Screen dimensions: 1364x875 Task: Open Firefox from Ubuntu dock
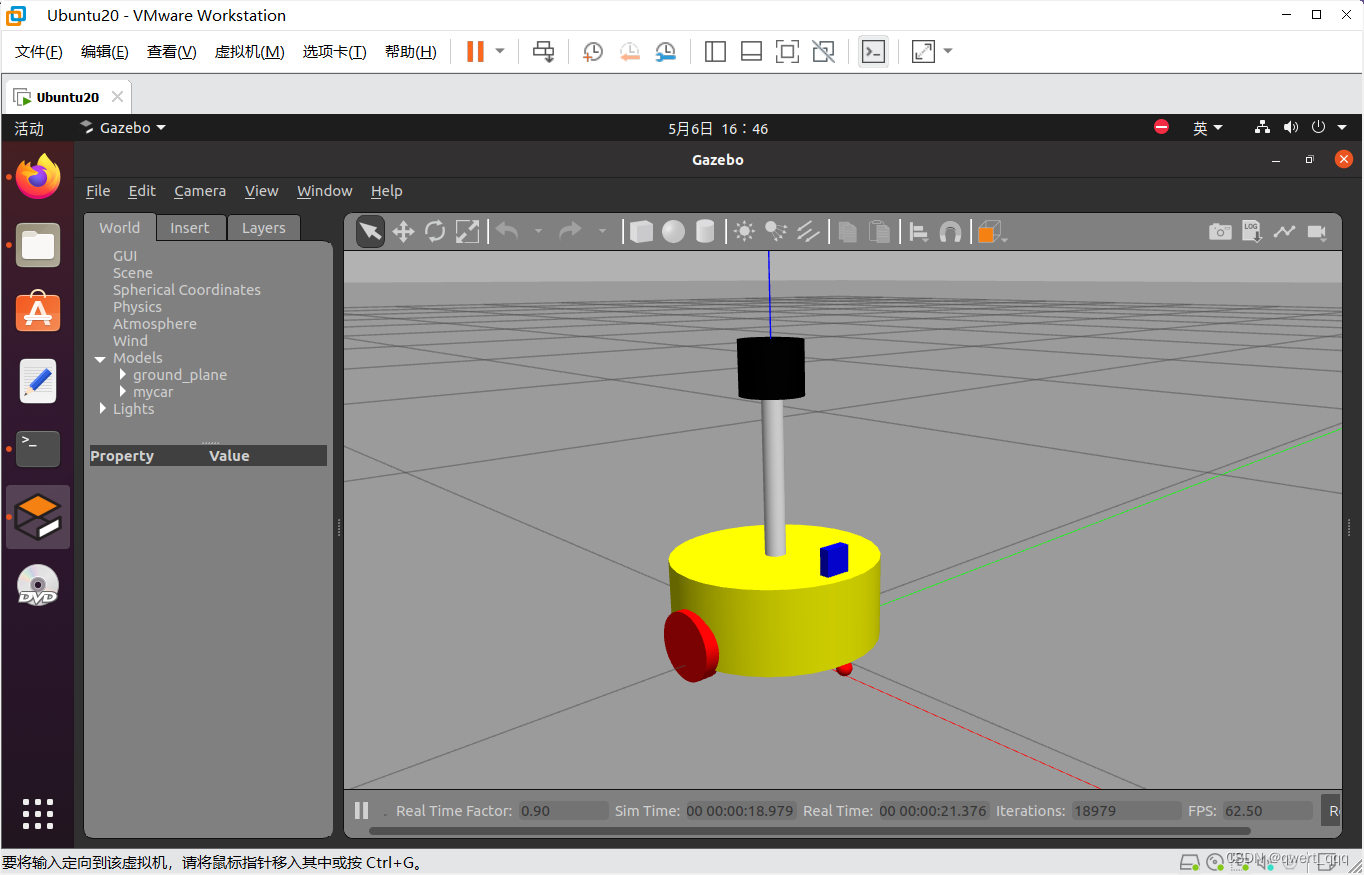tap(38, 177)
